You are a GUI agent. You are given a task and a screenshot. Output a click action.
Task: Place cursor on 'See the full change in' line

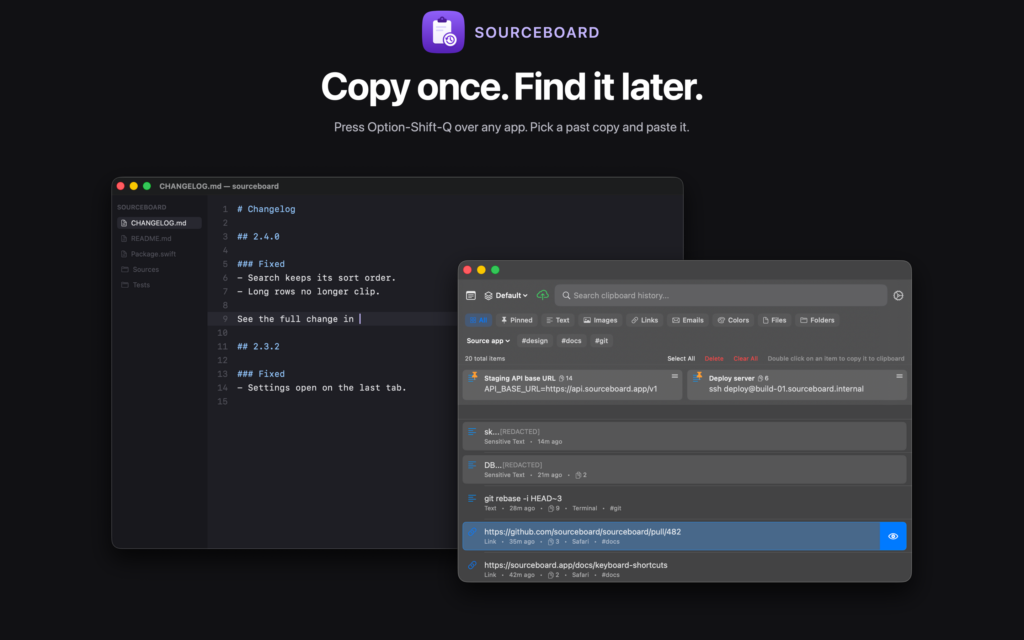coord(295,319)
